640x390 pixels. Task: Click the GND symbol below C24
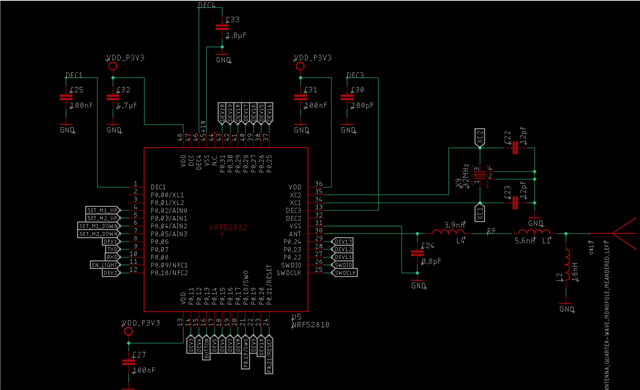coord(418,284)
